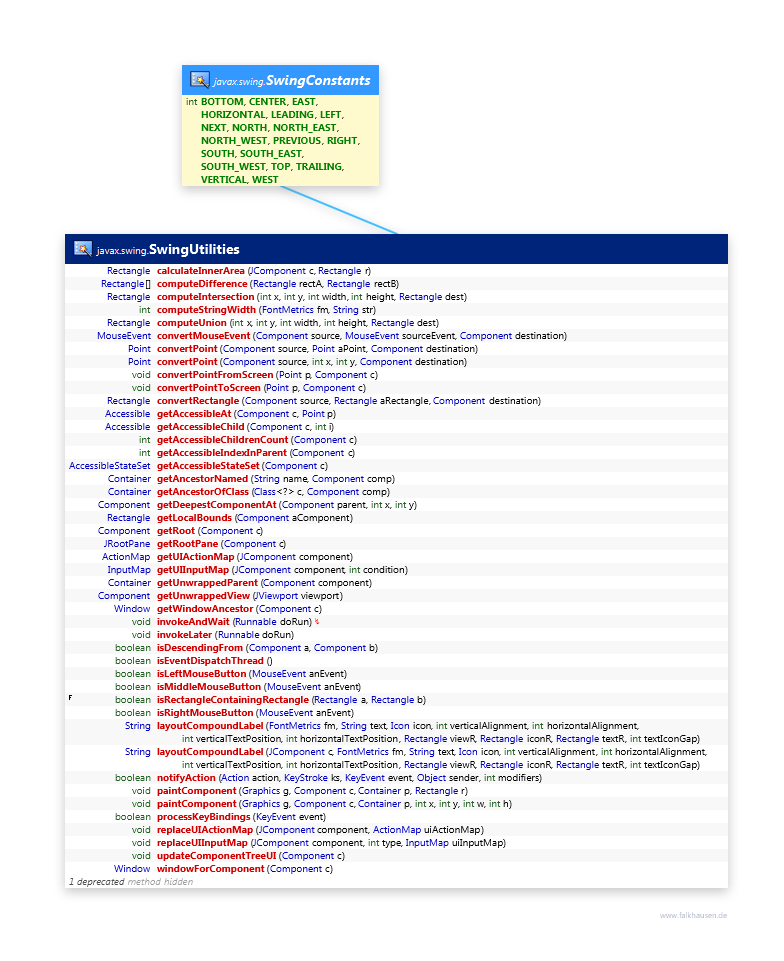Open the getAccessibleChildrenCount method
The width and height of the screenshot is (784, 961).
coord(223,439)
